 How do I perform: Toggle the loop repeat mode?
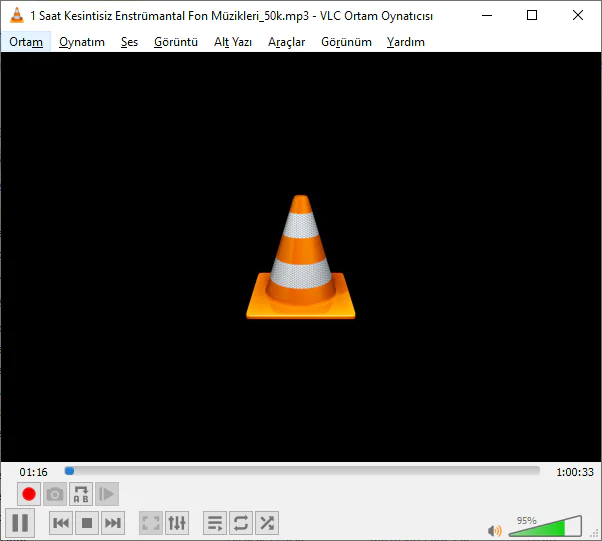point(241,522)
